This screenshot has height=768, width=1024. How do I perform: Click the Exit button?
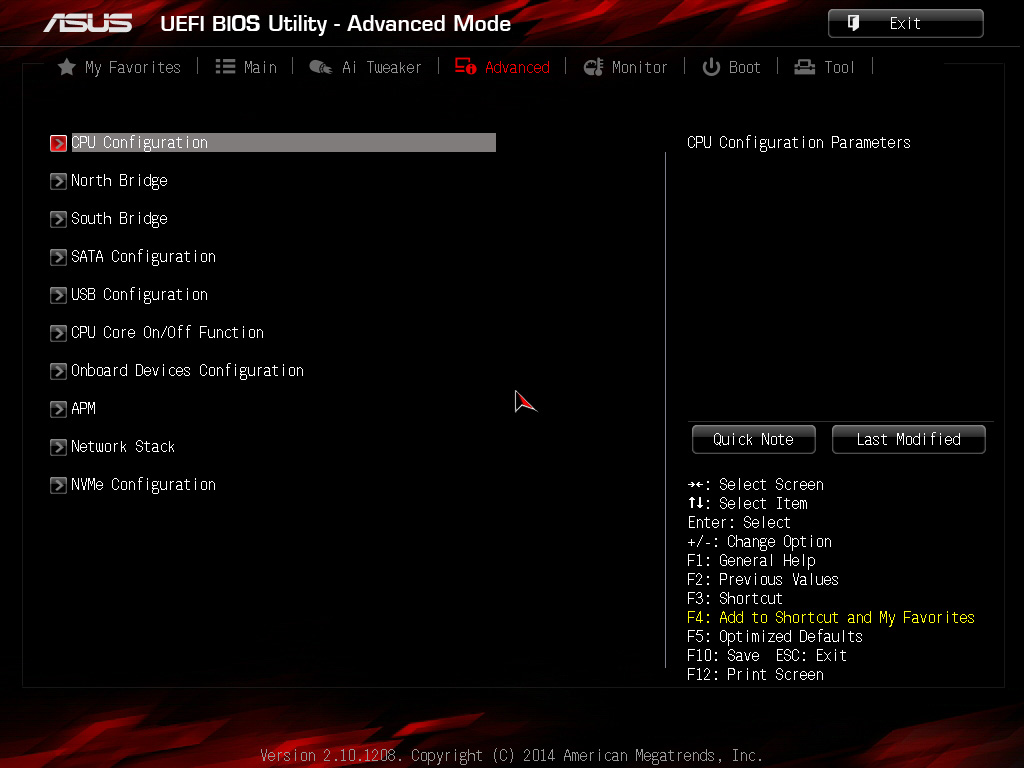click(x=905, y=24)
